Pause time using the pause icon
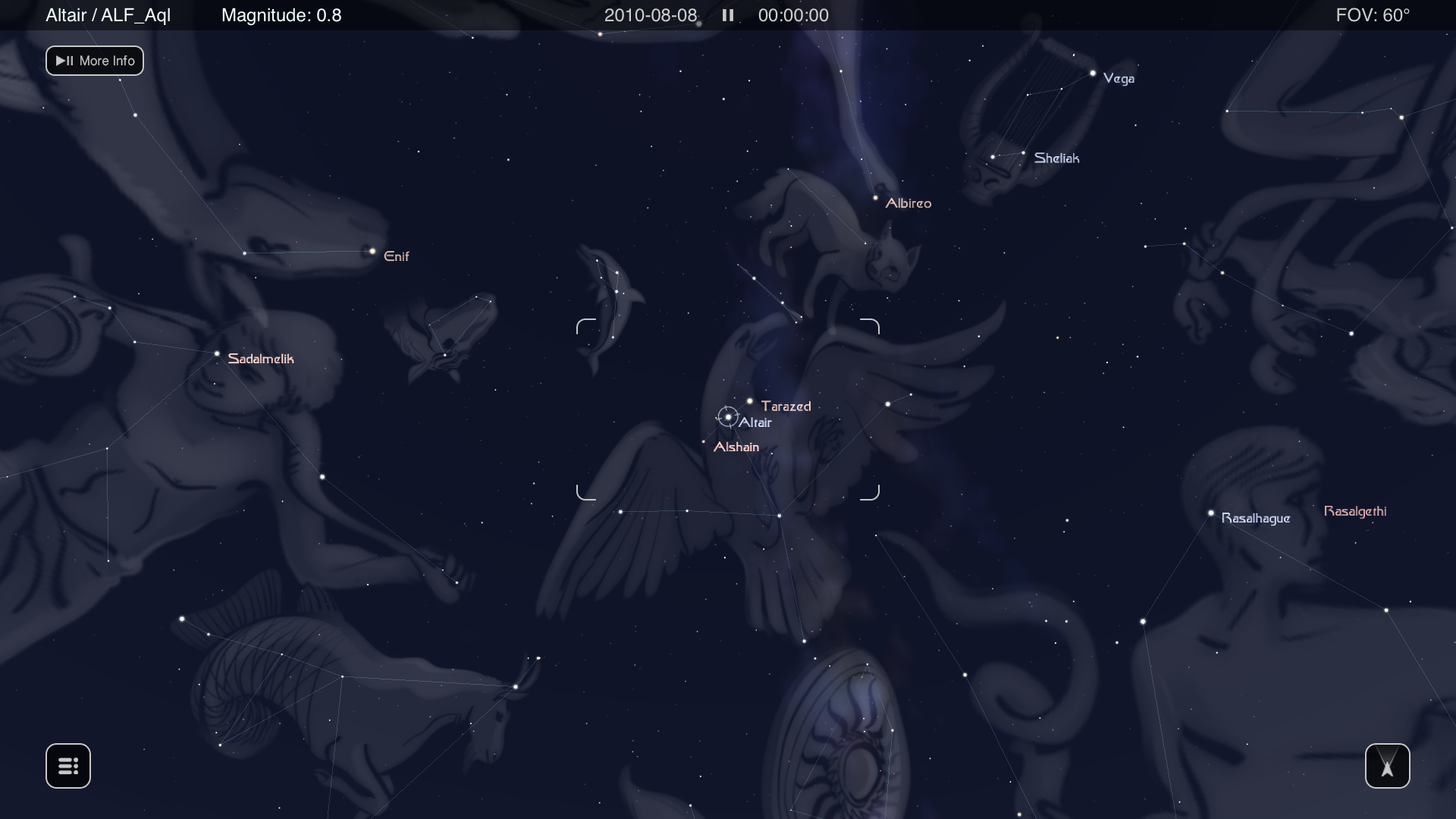Image resolution: width=1456 pixels, height=819 pixels. pyautogui.click(x=728, y=15)
